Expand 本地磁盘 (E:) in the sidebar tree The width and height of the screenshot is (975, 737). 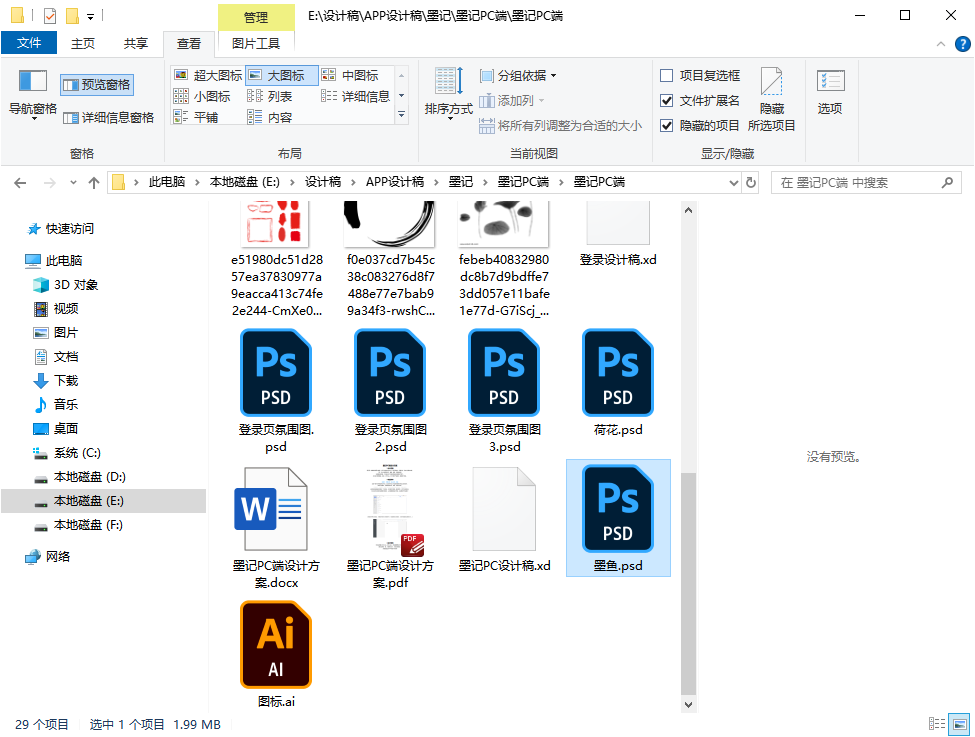coord(22,500)
